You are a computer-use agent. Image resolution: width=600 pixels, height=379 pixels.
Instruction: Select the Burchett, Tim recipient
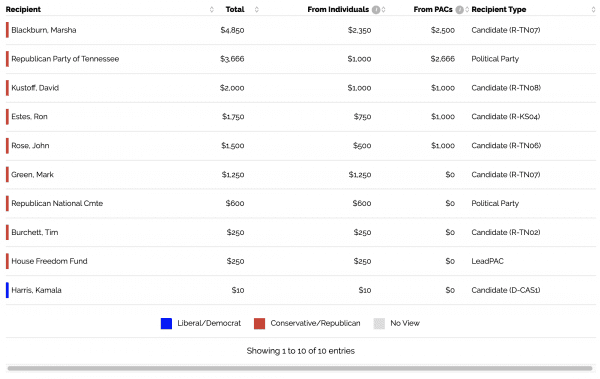click(x=35, y=233)
